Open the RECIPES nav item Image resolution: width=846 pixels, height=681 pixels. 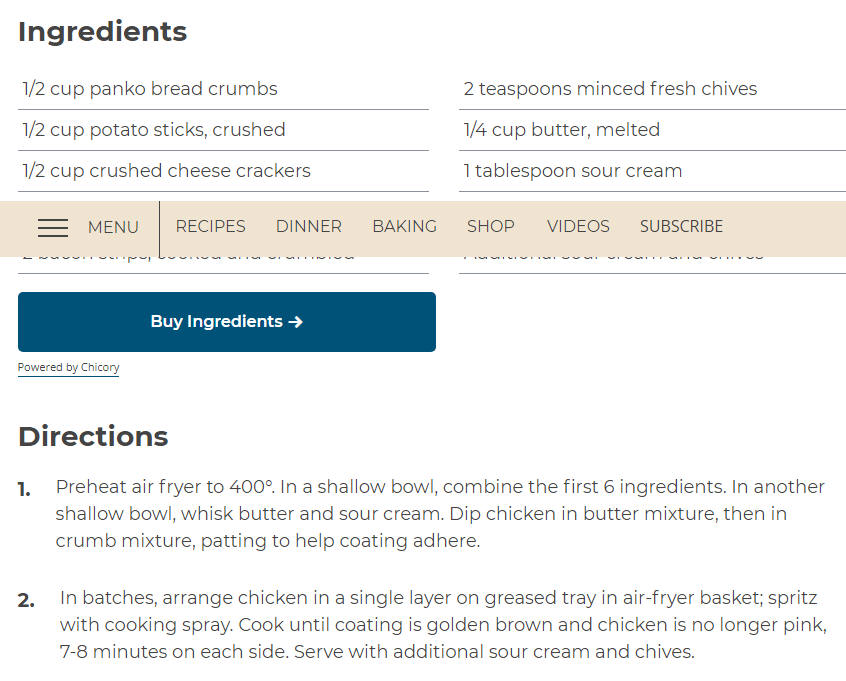[210, 226]
